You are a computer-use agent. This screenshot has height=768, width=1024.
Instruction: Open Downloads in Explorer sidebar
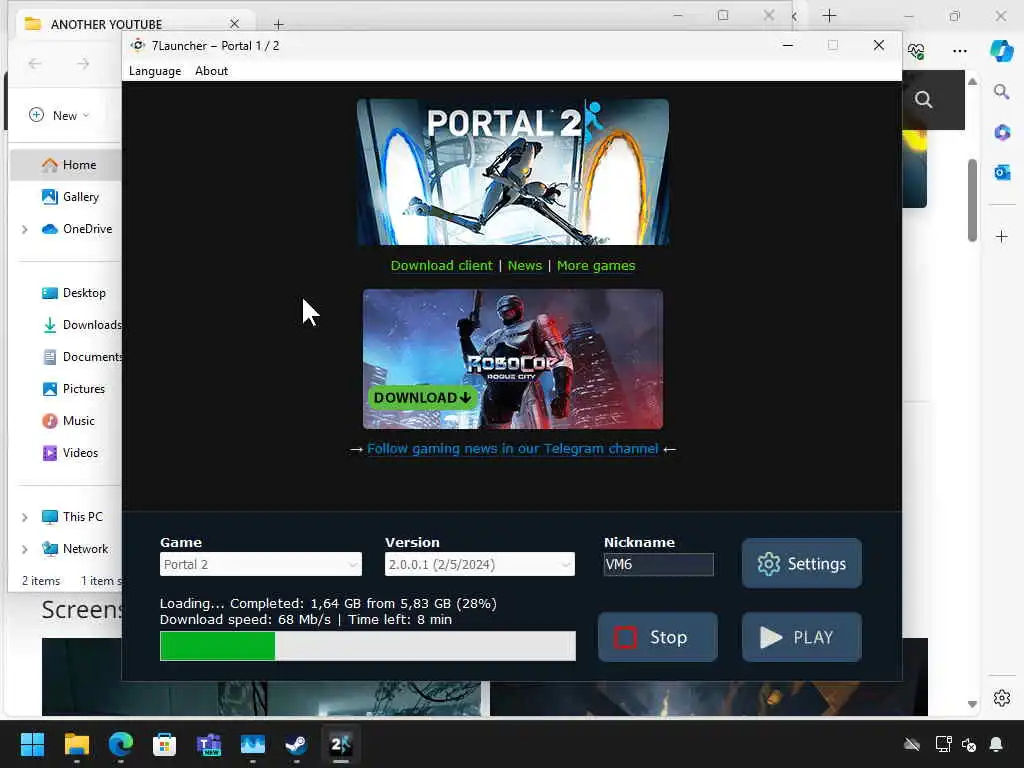point(81,325)
